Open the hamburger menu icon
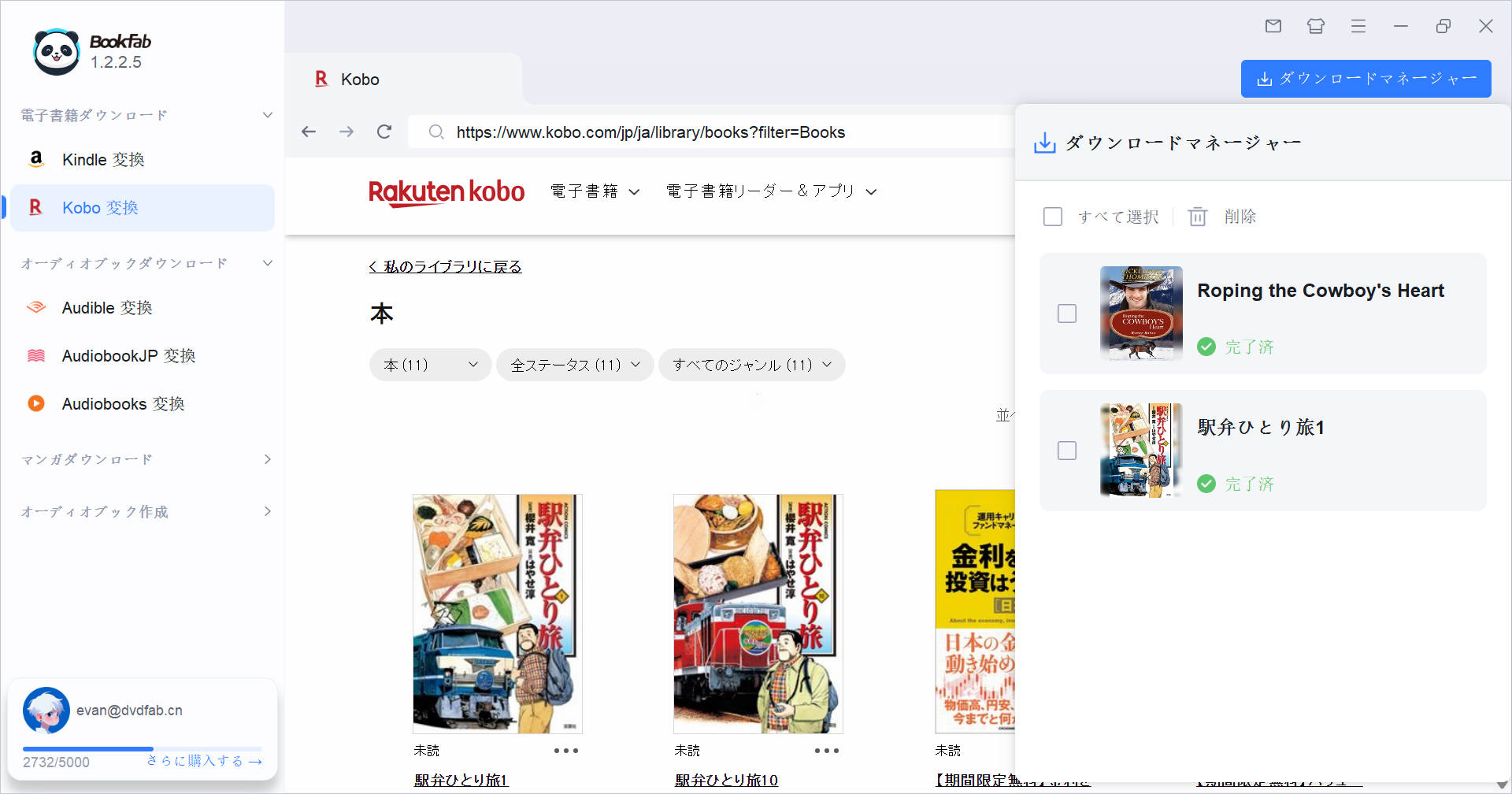The height and width of the screenshot is (794, 1512). 1358,26
